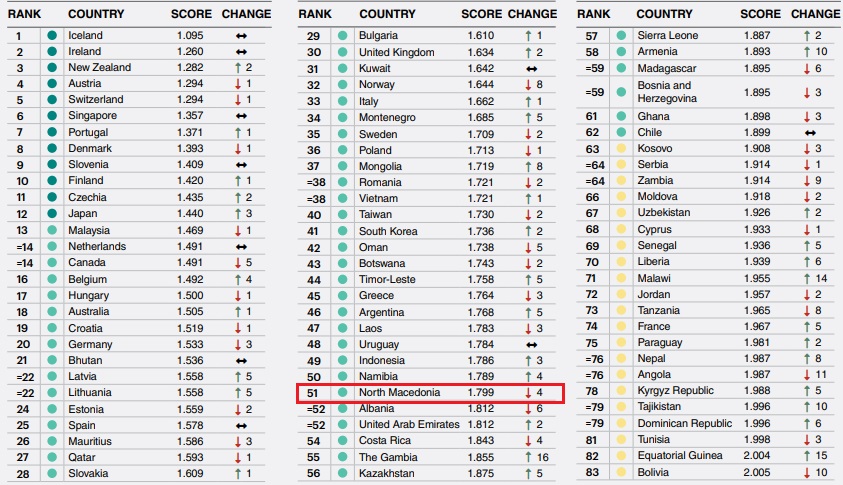Select the New Zealand row name
Viewport: 843px width, 485px height.
[99, 67]
